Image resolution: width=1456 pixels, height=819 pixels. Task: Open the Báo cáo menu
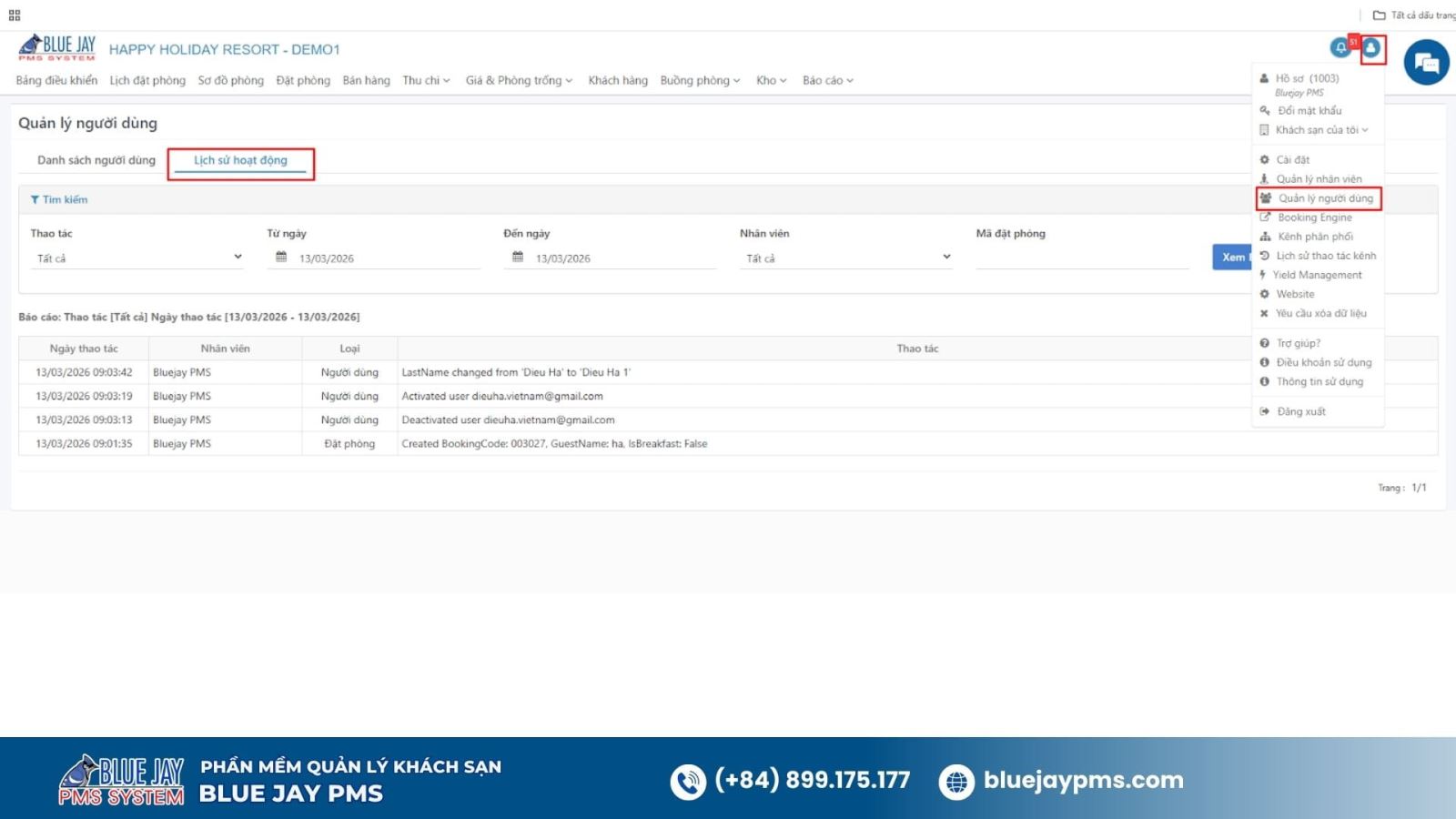pos(828,80)
